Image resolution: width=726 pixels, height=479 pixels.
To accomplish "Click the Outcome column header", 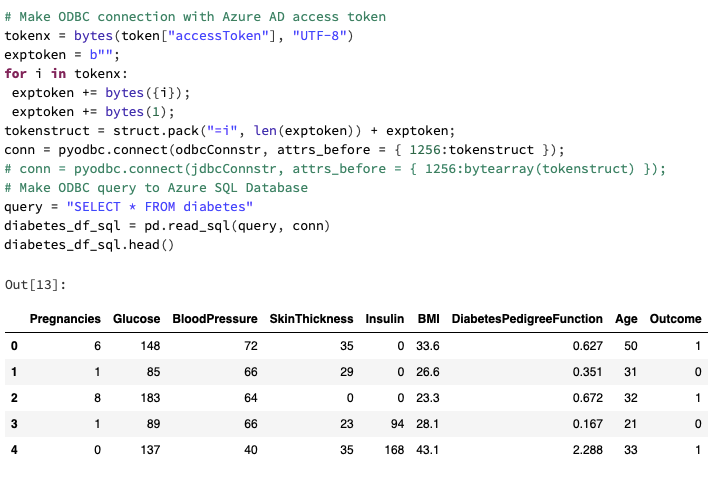I will pos(675,319).
